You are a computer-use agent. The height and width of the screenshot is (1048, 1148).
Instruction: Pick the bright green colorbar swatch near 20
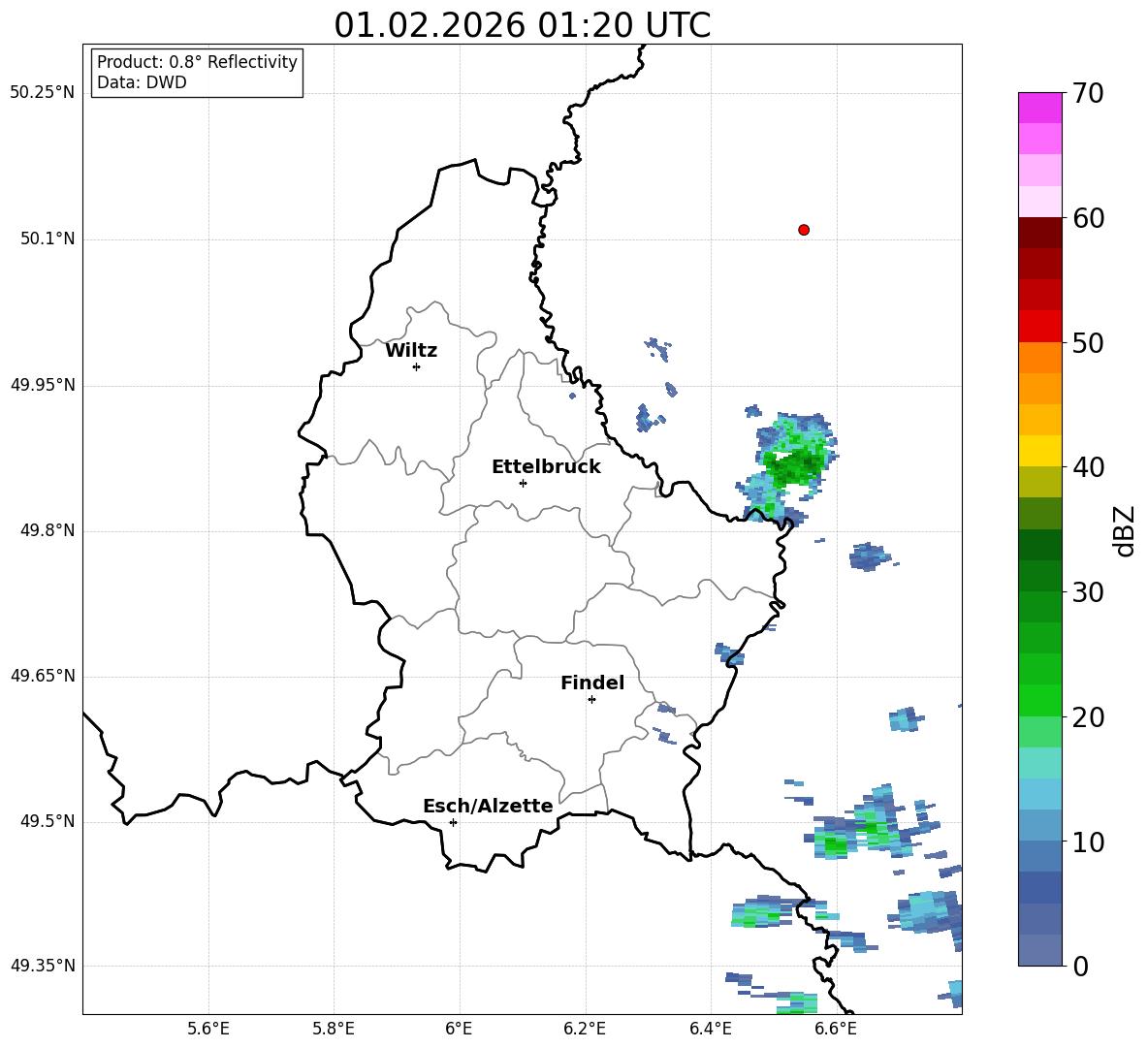pyautogui.click(x=1039, y=700)
